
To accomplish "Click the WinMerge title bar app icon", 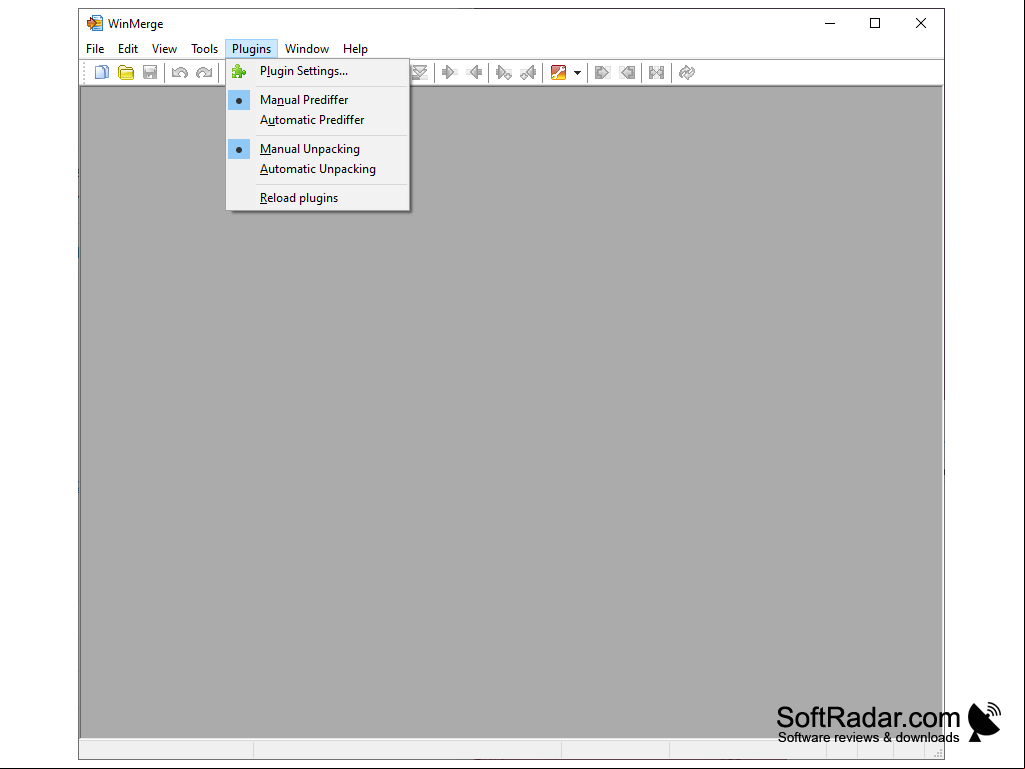I will (95, 24).
